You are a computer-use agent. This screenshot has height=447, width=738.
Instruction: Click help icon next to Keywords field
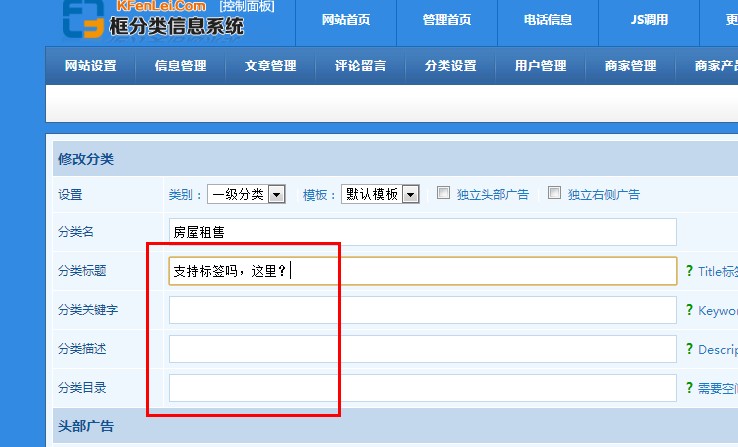pos(689,310)
